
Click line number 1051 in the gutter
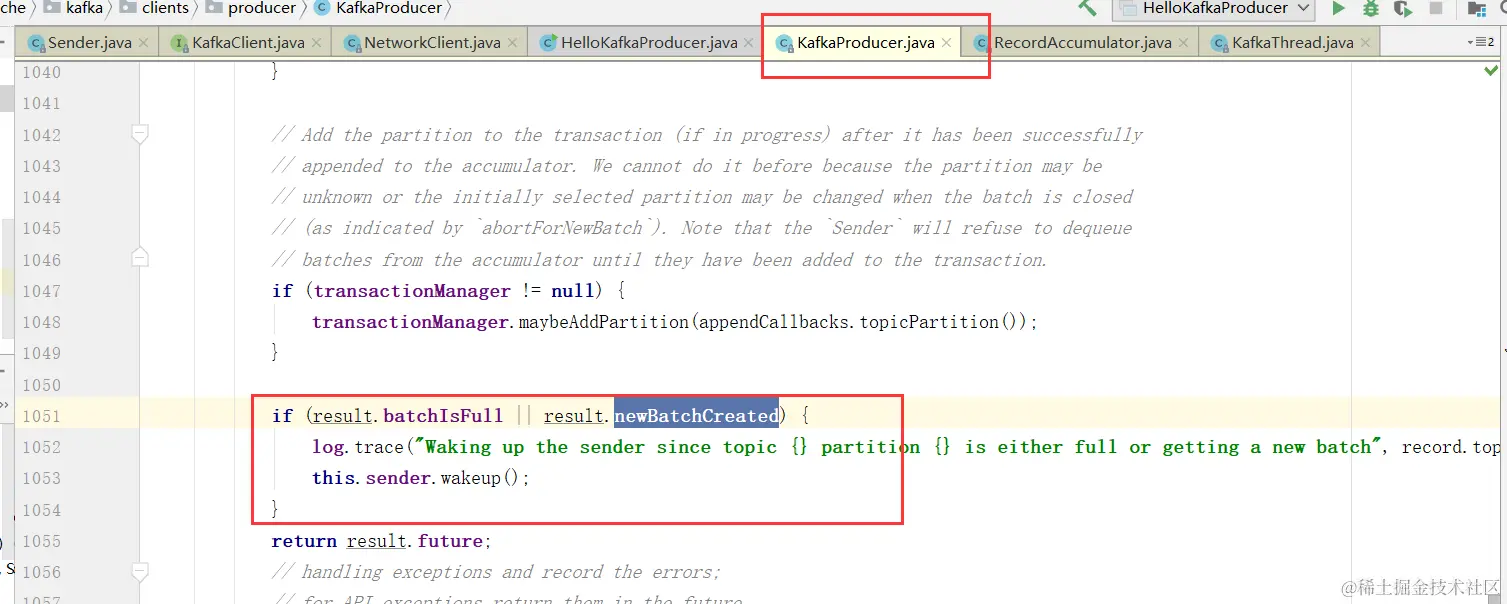(x=41, y=416)
